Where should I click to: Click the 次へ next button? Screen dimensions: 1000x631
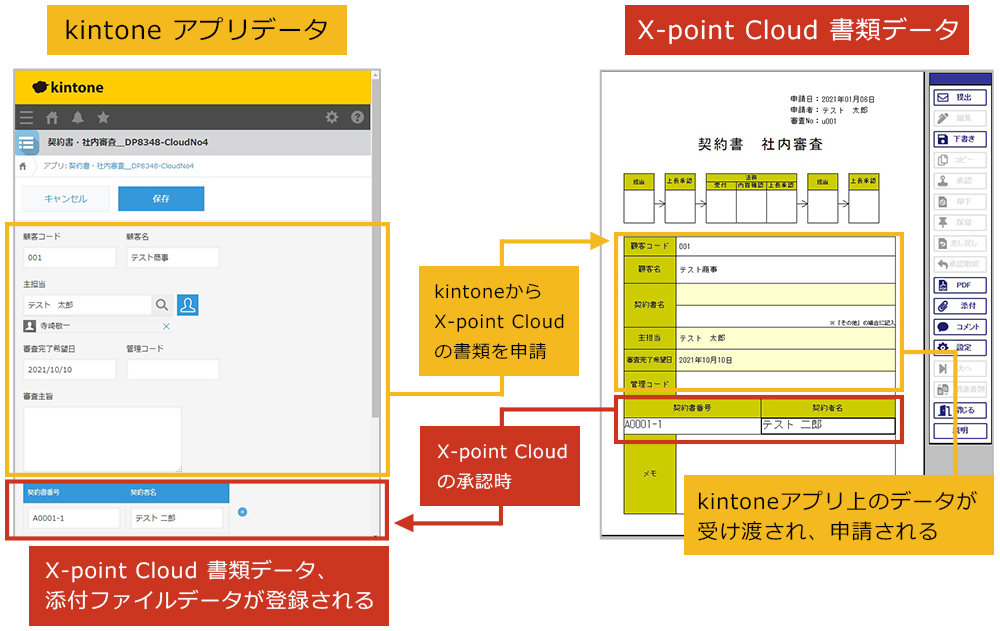[x=960, y=368]
